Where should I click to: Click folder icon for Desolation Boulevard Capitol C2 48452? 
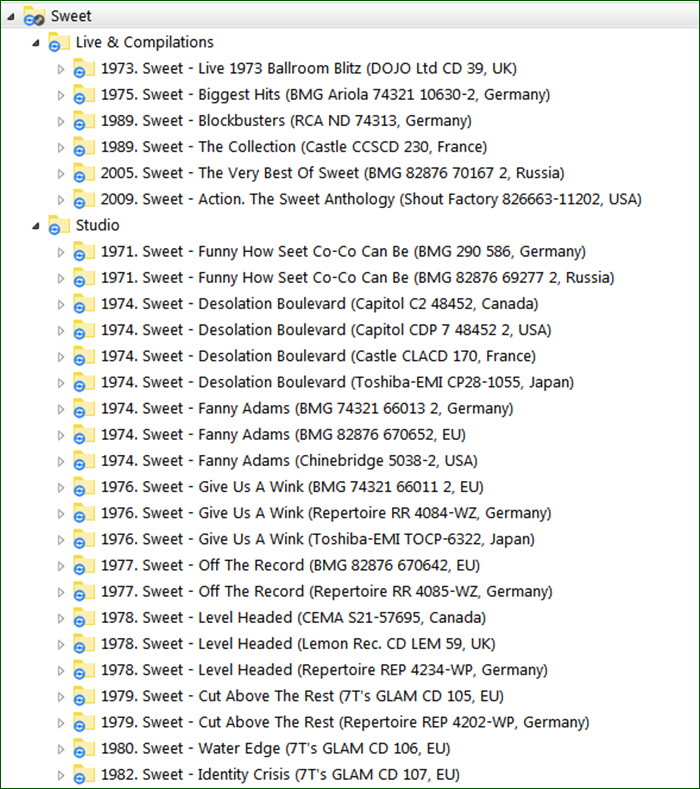(x=84, y=304)
